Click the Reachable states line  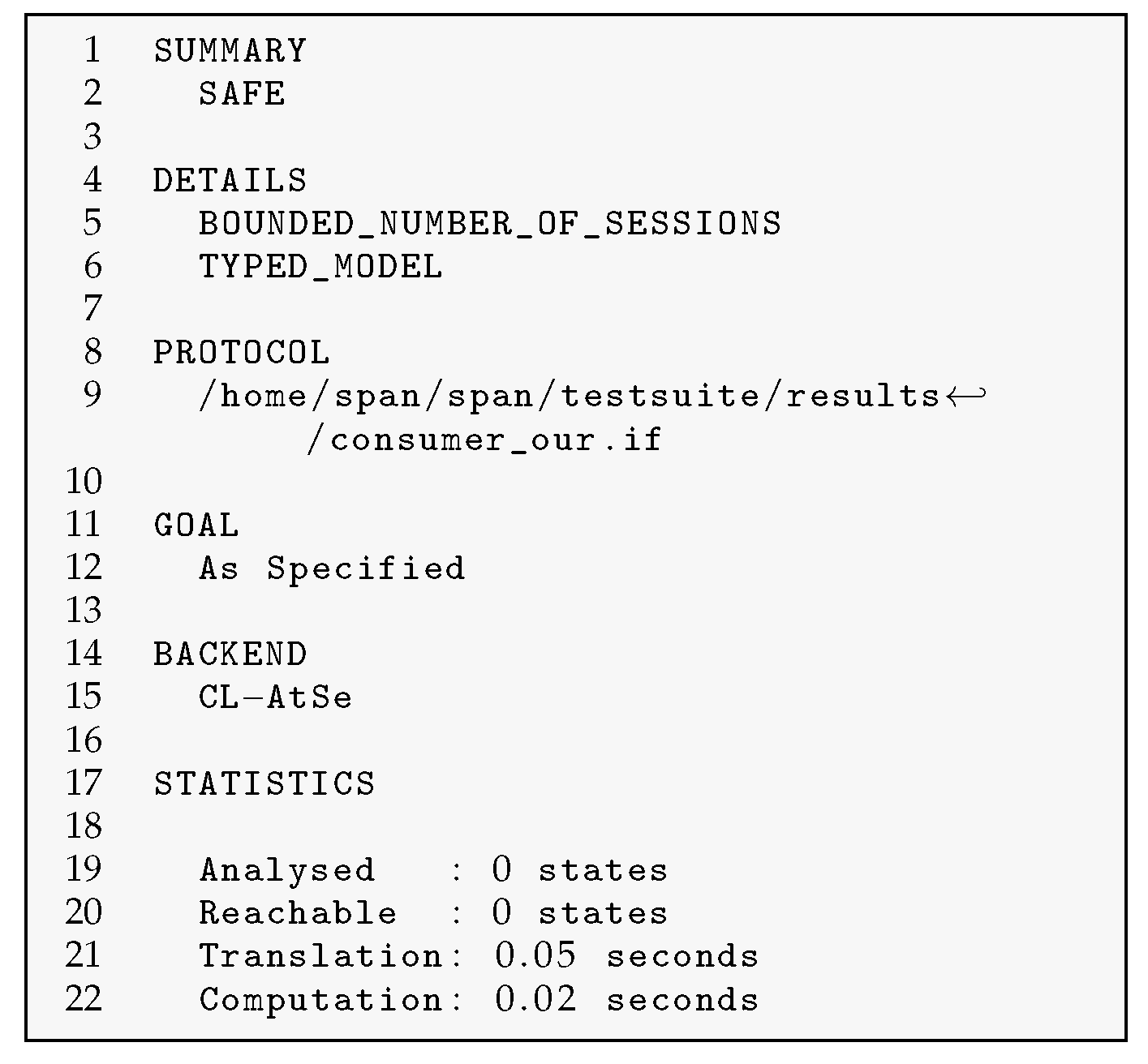[x=433, y=913]
